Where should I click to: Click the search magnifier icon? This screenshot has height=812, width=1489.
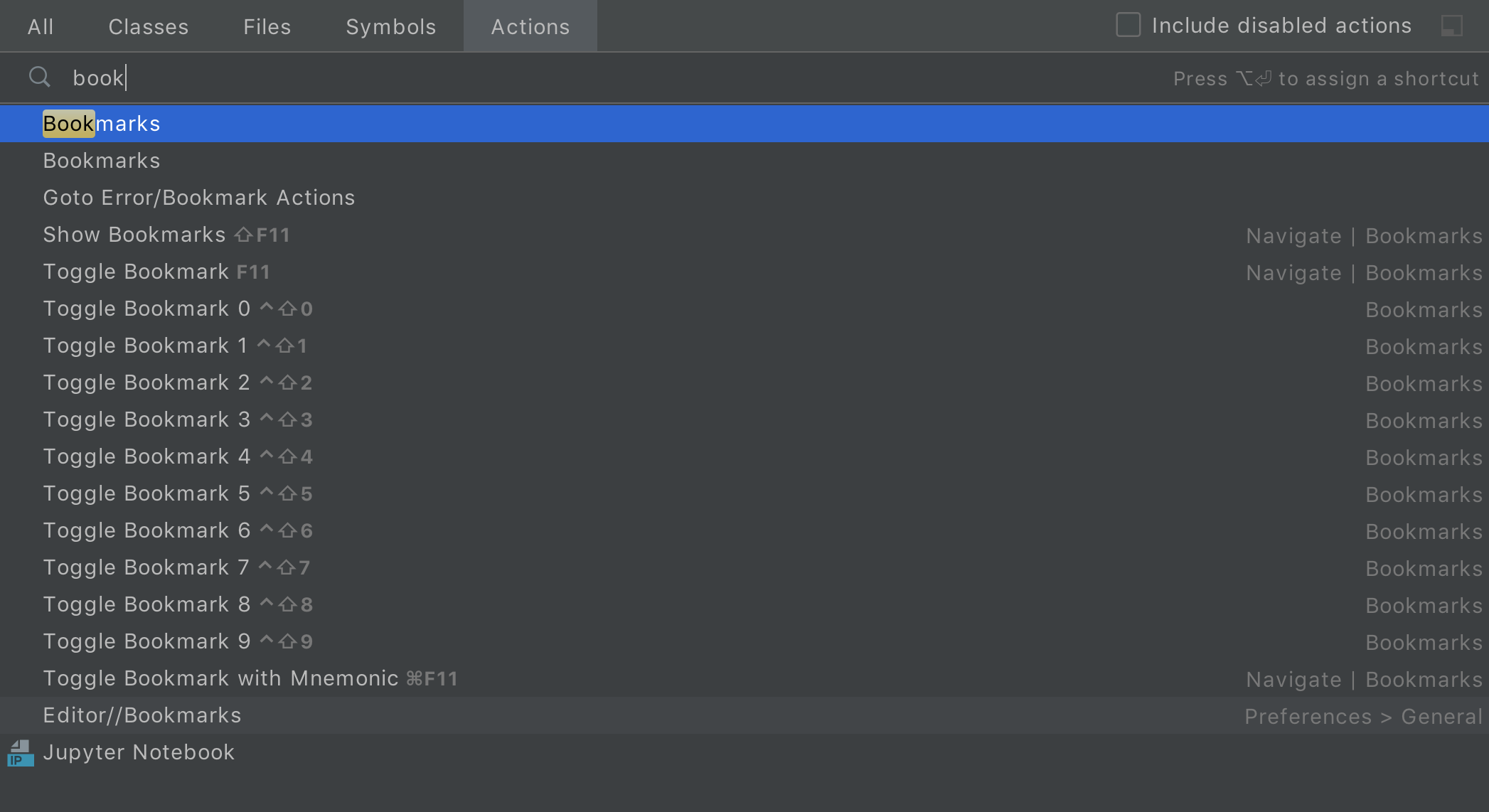[x=40, y=77]
